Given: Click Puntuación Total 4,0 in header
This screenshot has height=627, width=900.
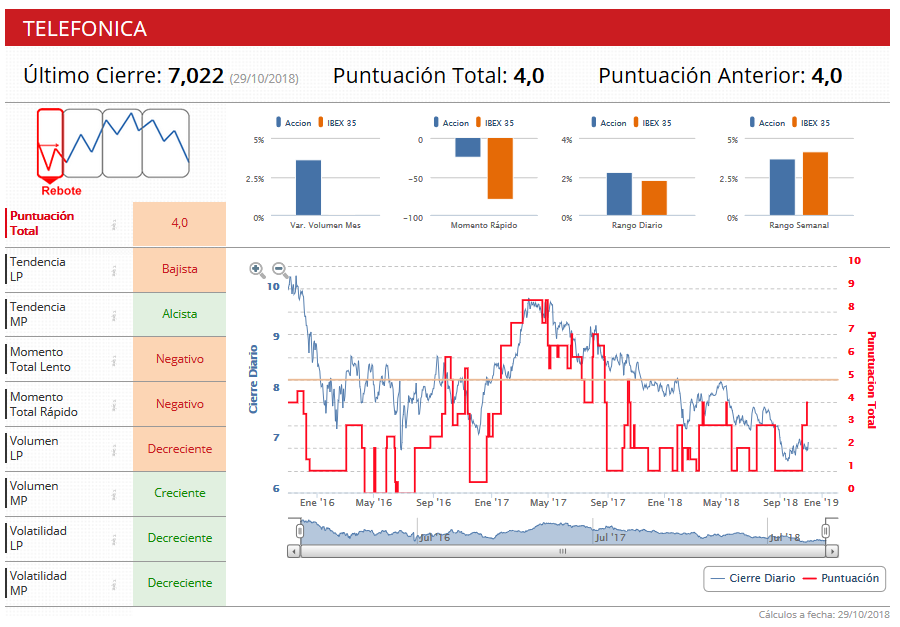Looking at the screenshot, I should pos(439,76).
